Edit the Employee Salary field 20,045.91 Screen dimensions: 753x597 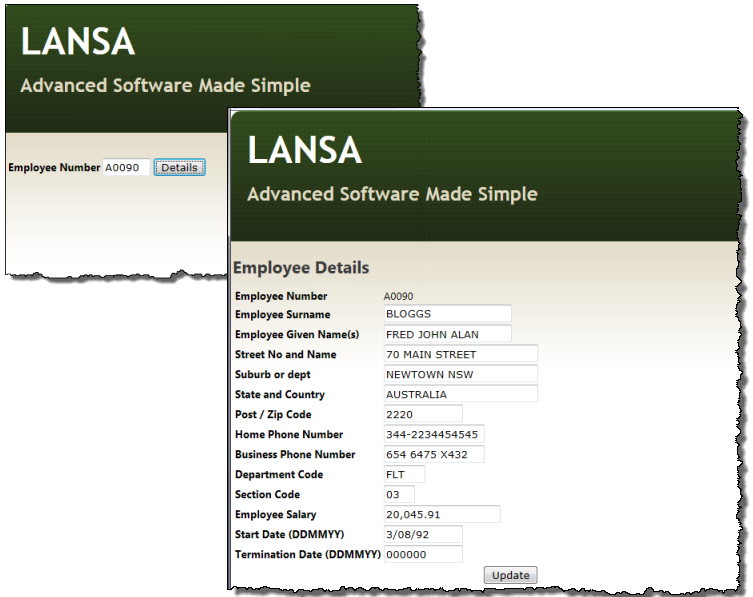tap(442, 514)
